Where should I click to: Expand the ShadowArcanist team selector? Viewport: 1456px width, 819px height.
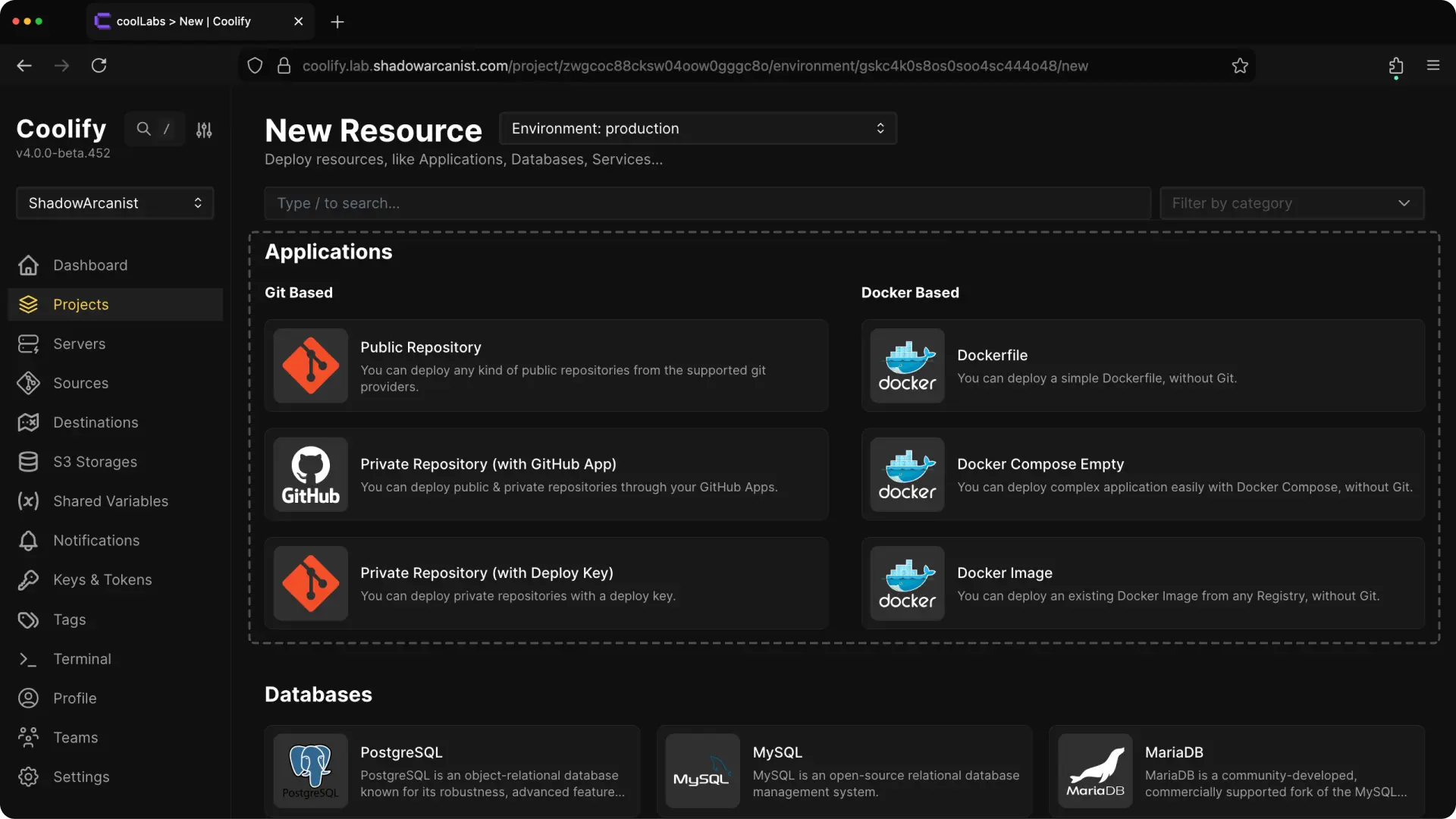[115, 202]
